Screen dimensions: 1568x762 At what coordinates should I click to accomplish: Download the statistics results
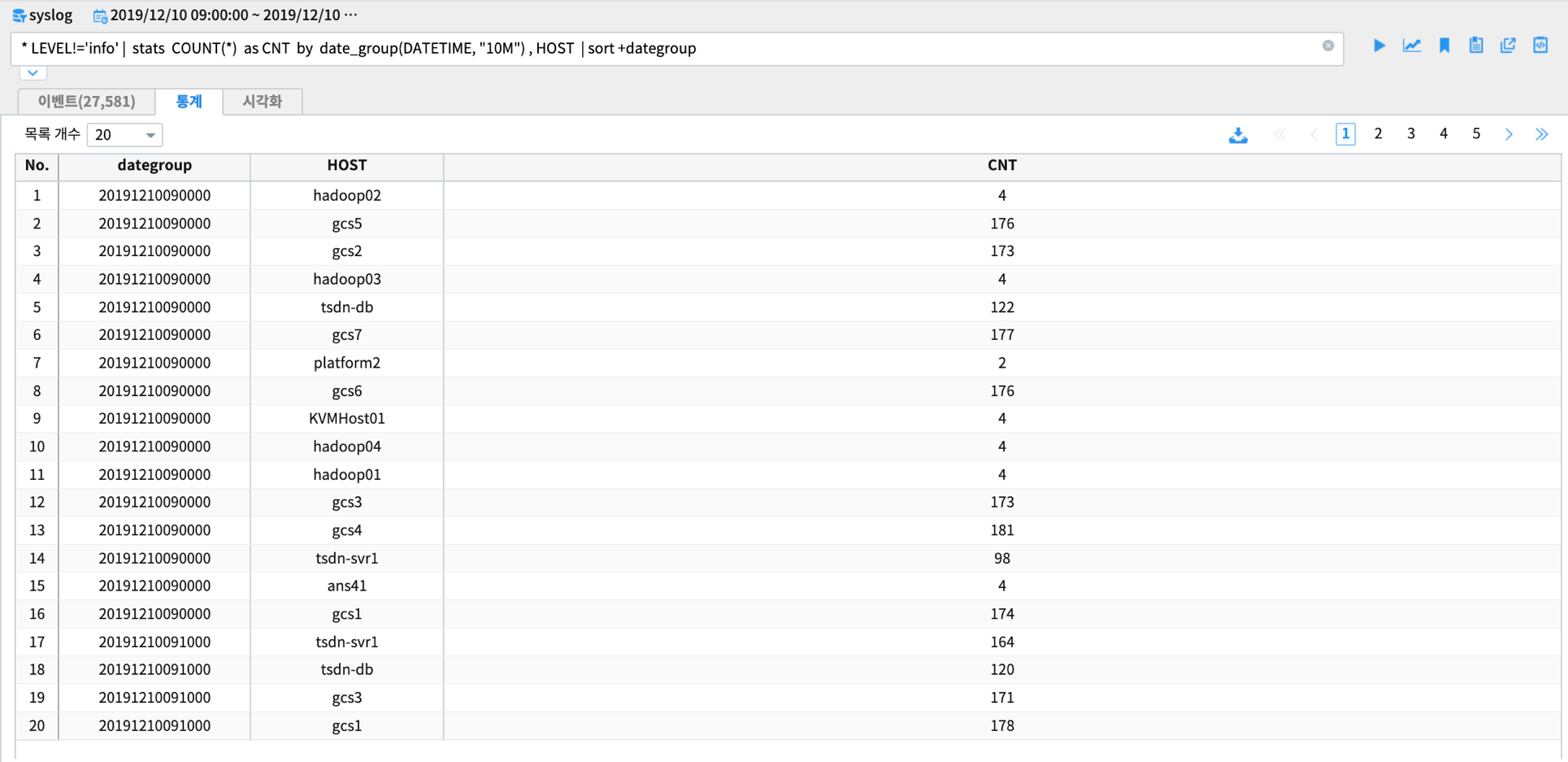coord(1238,135)
